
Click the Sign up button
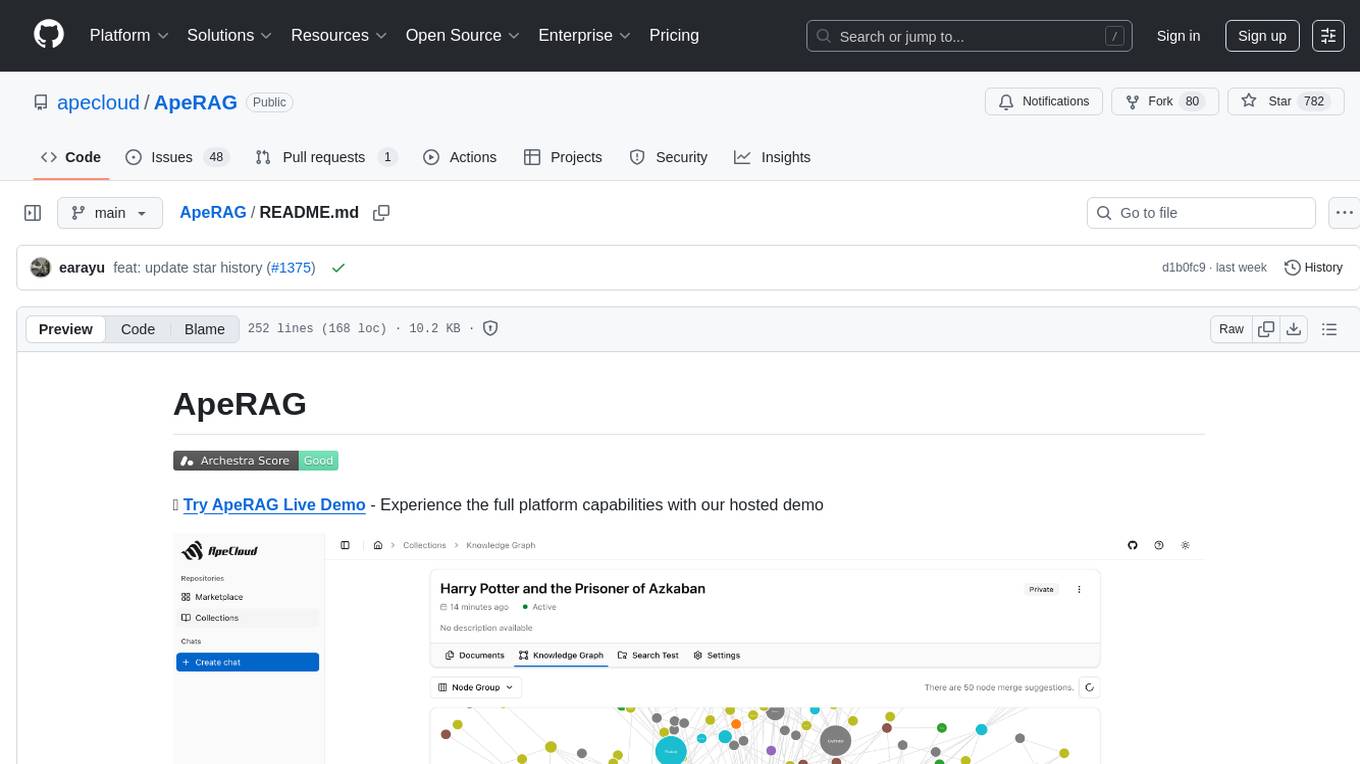click(x=1262, y=36)
